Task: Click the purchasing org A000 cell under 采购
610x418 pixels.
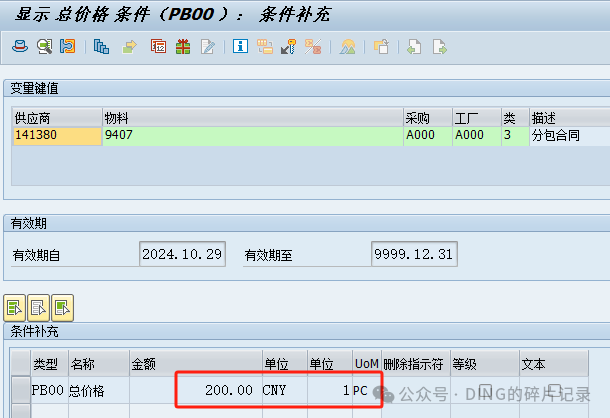Action: pyautogui.click(x=428, y=136)
